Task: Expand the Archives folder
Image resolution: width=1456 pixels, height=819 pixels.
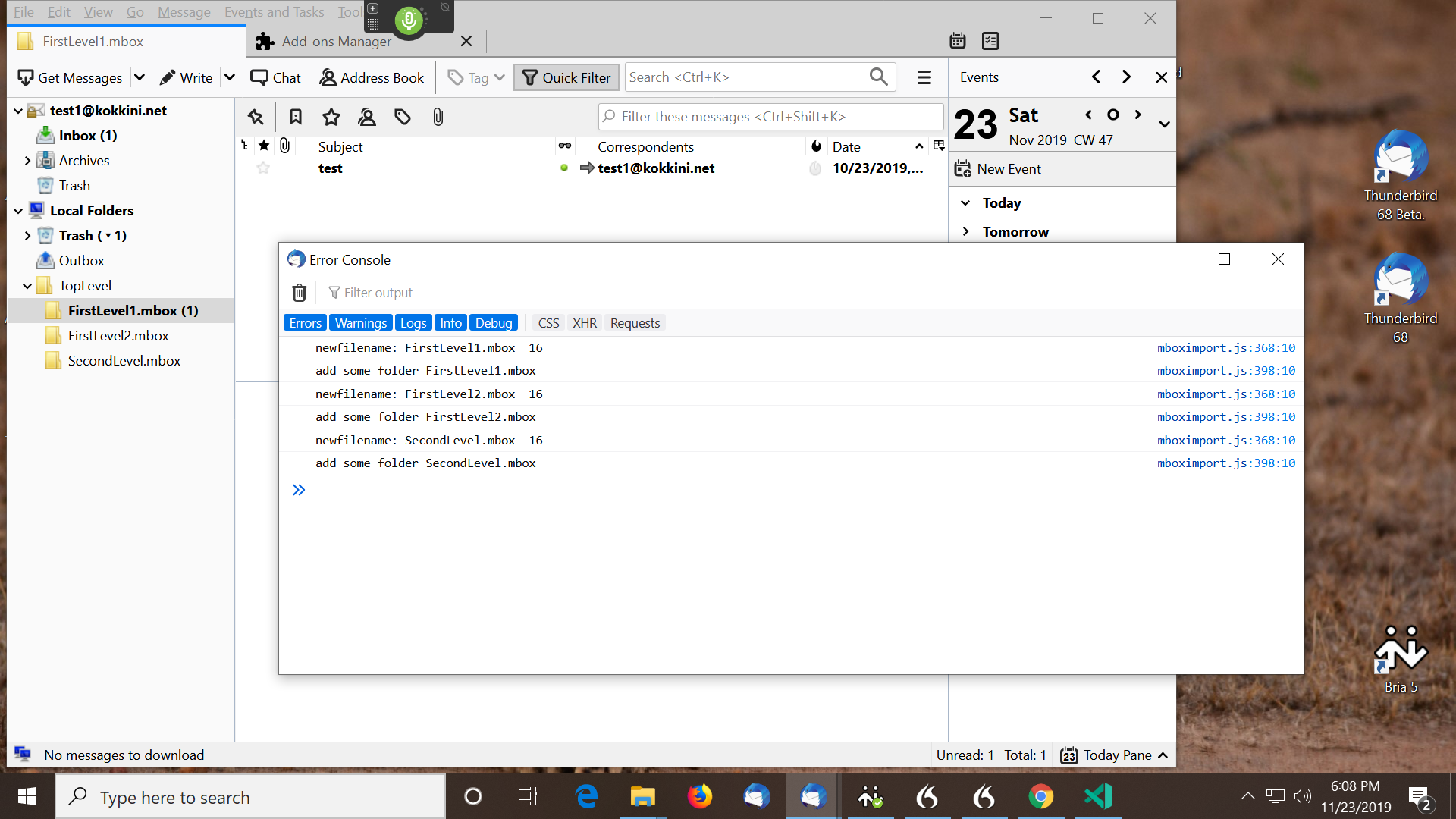Action: (28, 160)
